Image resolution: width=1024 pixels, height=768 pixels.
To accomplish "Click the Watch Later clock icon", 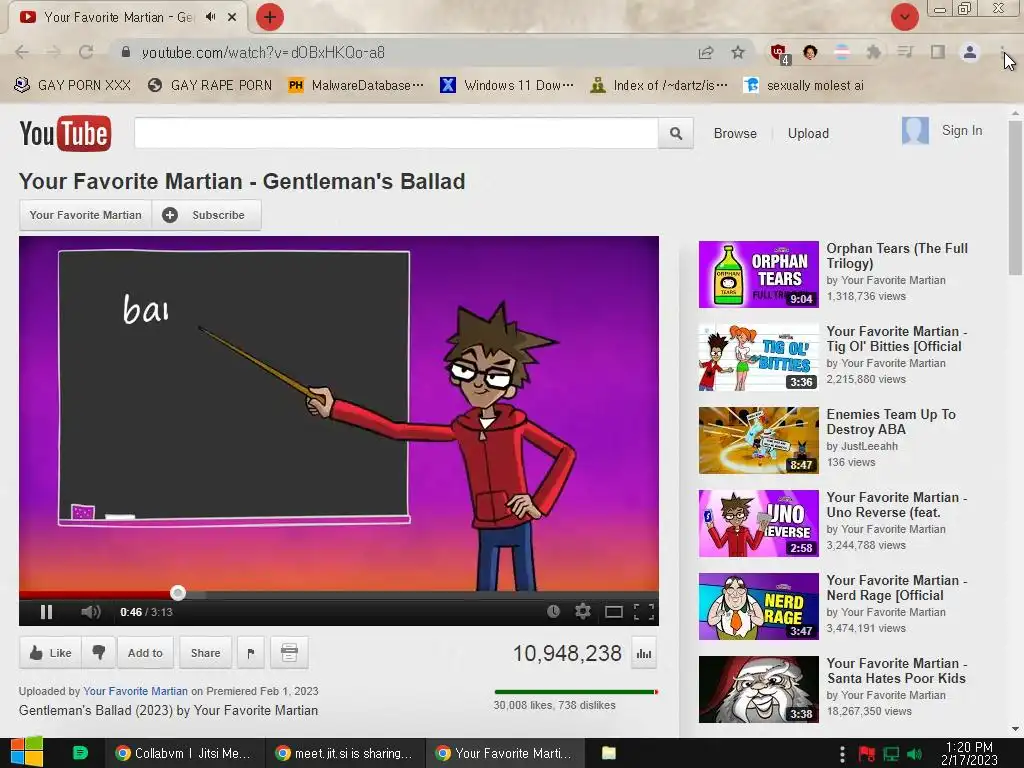I will point(553,611).
